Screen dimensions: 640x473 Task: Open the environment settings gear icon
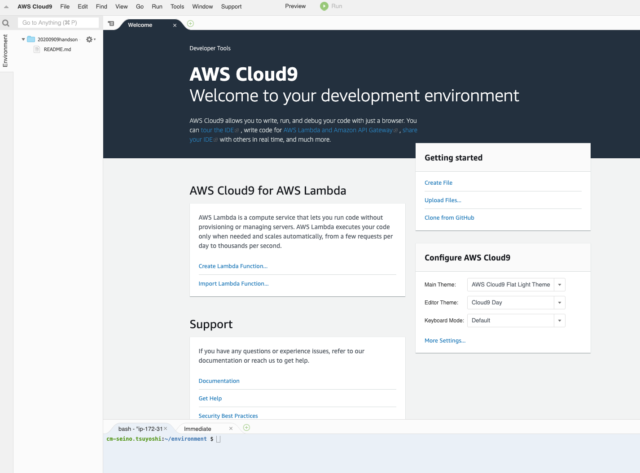coord(90,39)
